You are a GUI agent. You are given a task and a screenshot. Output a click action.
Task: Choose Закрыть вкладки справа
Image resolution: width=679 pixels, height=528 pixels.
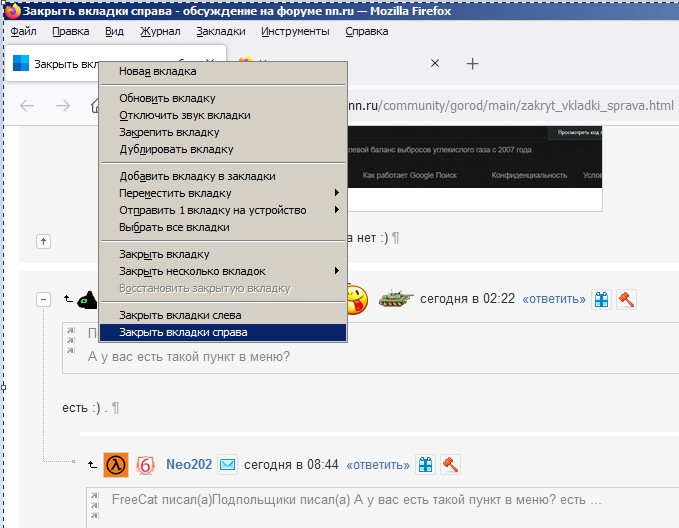click(223, 332)
